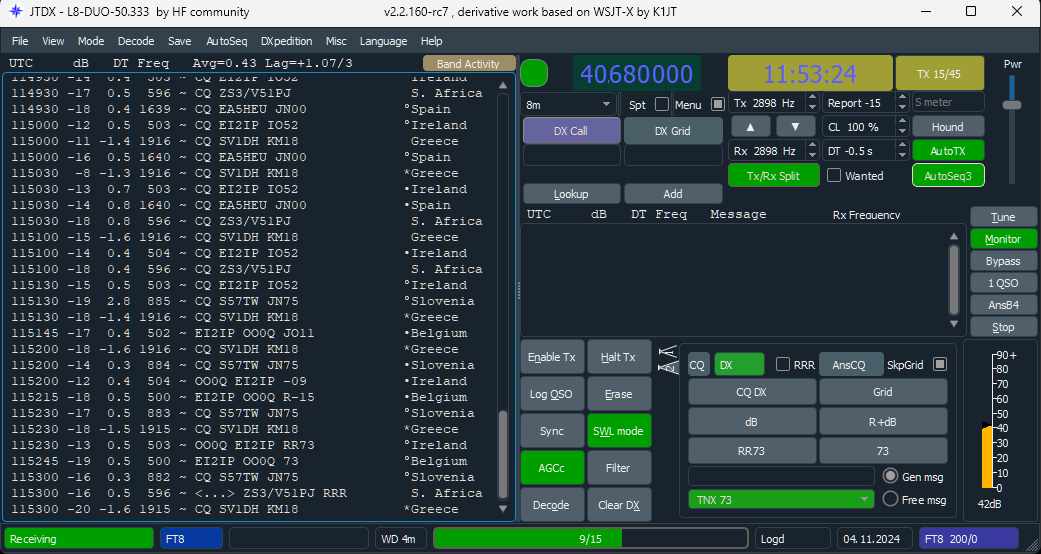Toggle the Menu checkbox
This screenshot has width=1041, height=554.
(x=718, y=104)
